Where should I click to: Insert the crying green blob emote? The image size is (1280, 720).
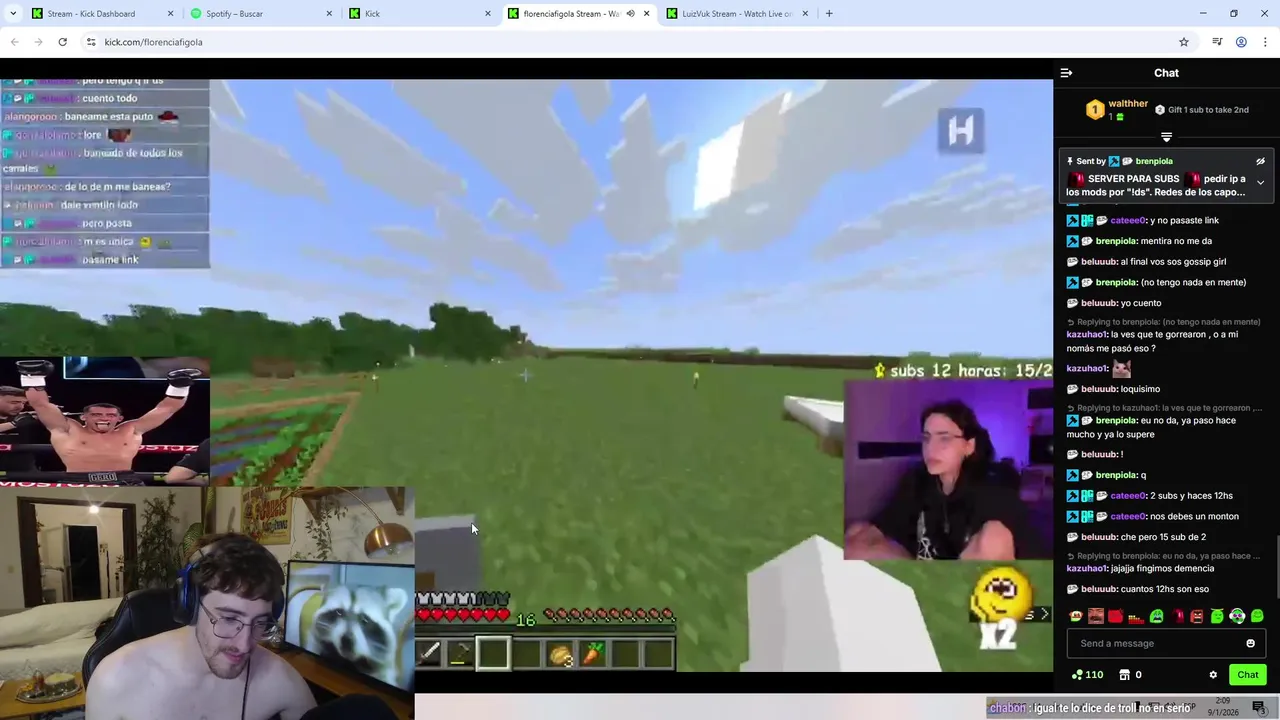[x=1156, y=616]
